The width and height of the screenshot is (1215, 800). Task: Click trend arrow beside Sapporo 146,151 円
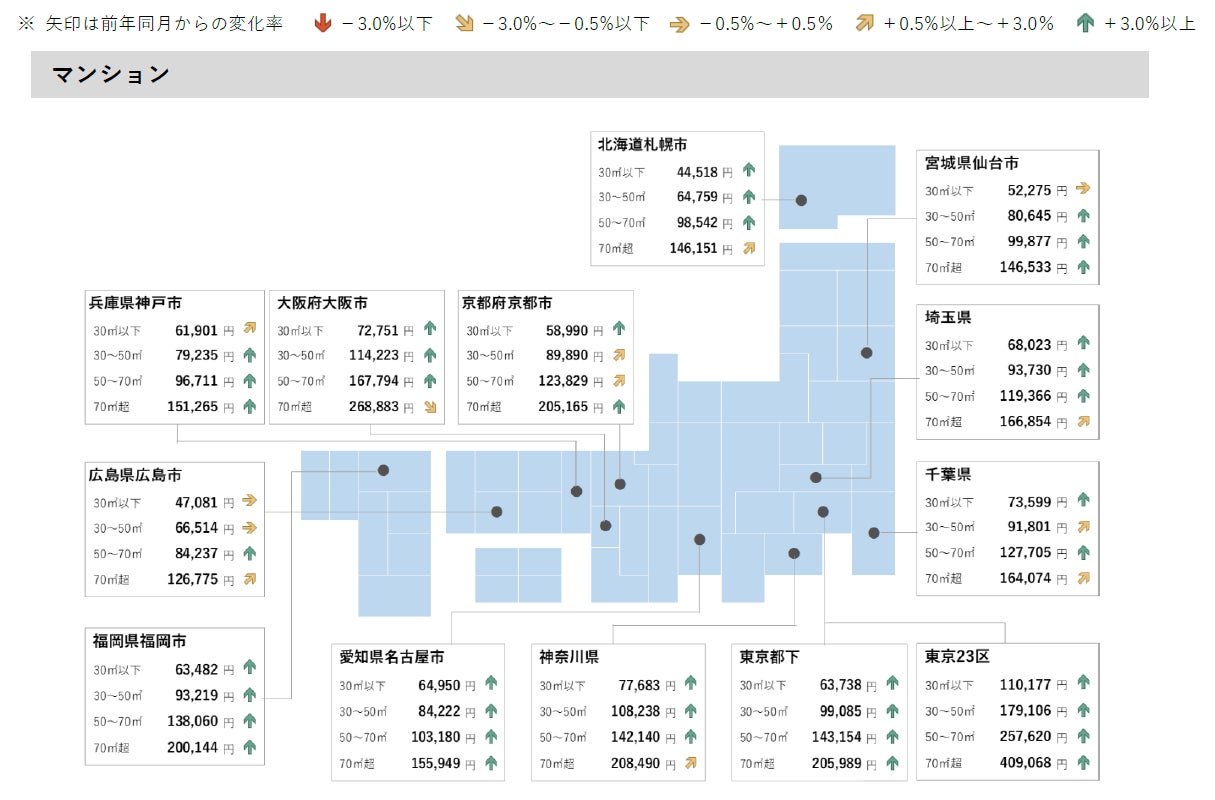(749, 248)
